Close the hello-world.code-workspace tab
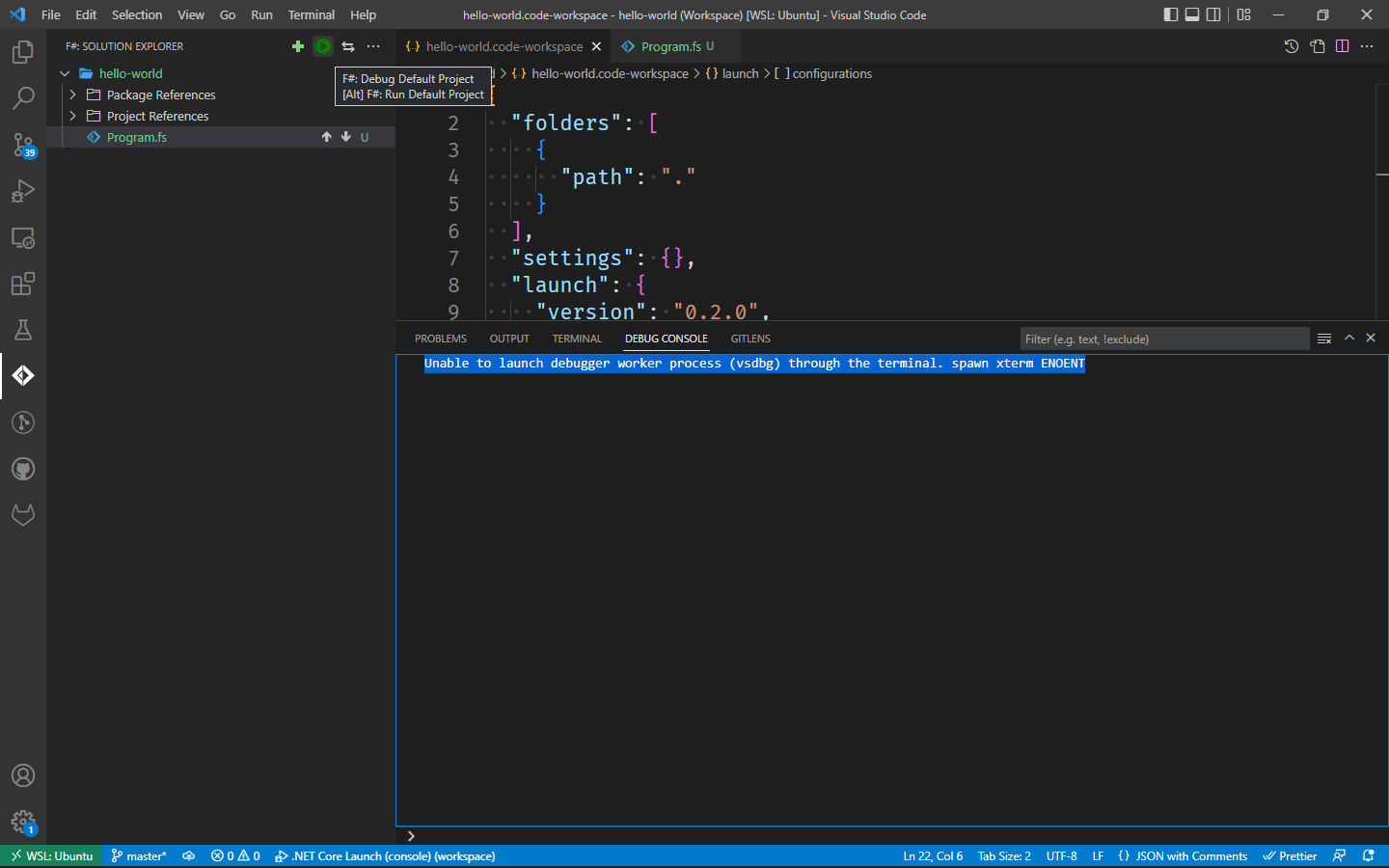The image size is (1389, 868). [x=596, y=46]
